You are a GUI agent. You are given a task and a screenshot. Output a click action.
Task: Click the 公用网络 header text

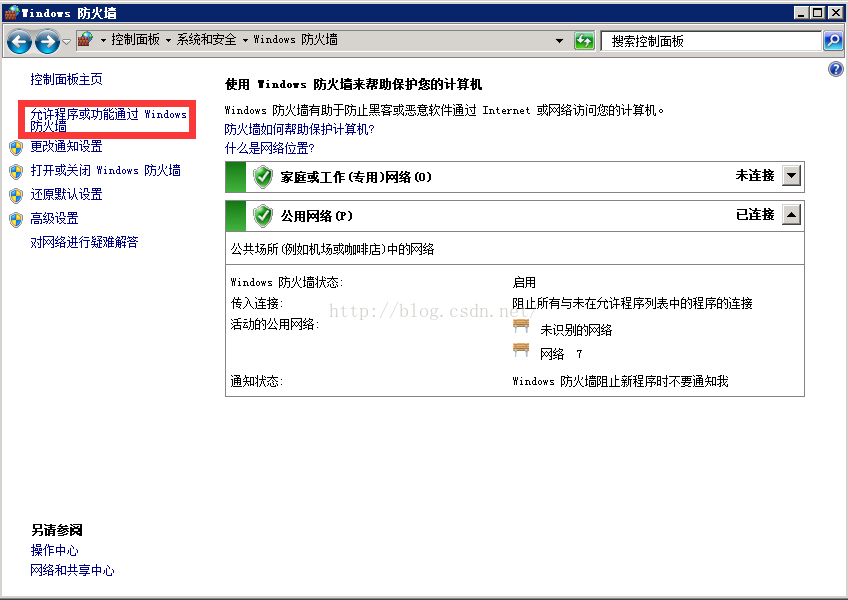(x=316, y=216)
